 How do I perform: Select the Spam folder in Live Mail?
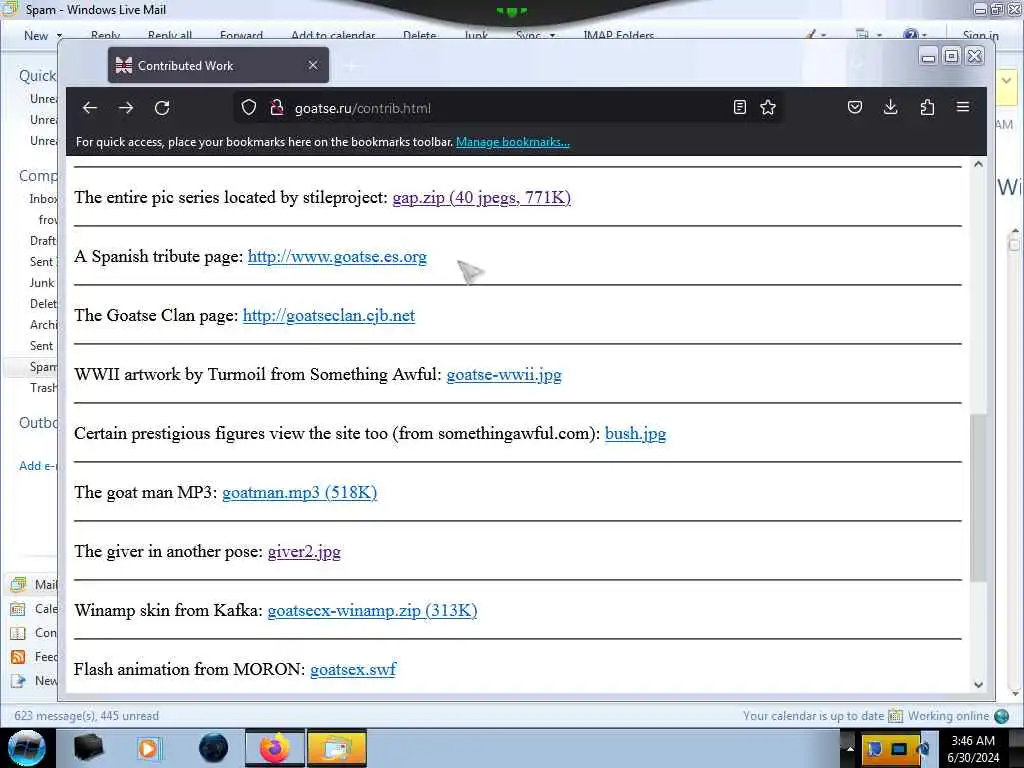43,366
